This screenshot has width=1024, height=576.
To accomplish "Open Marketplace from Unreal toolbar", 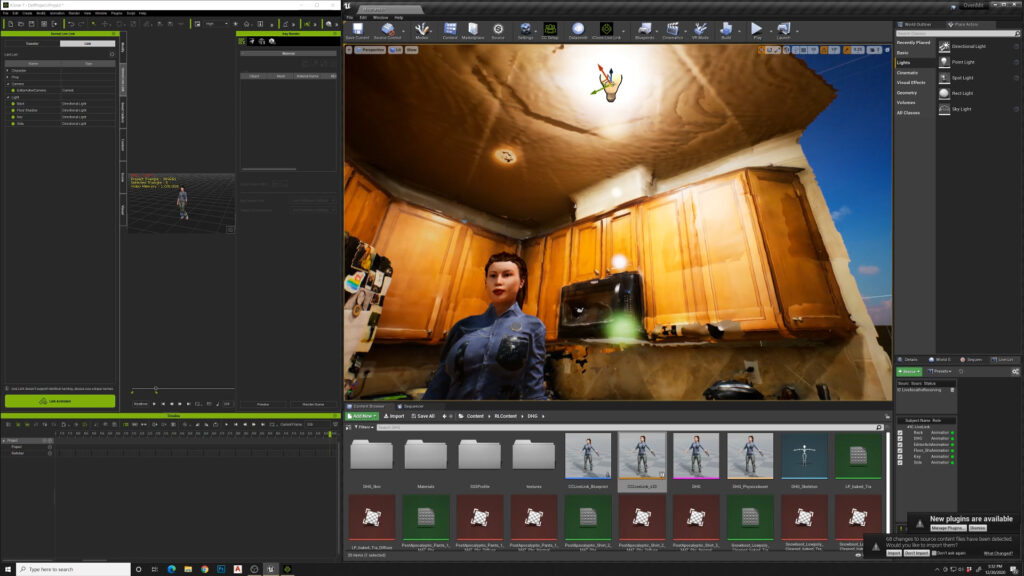I will [473, 31].
